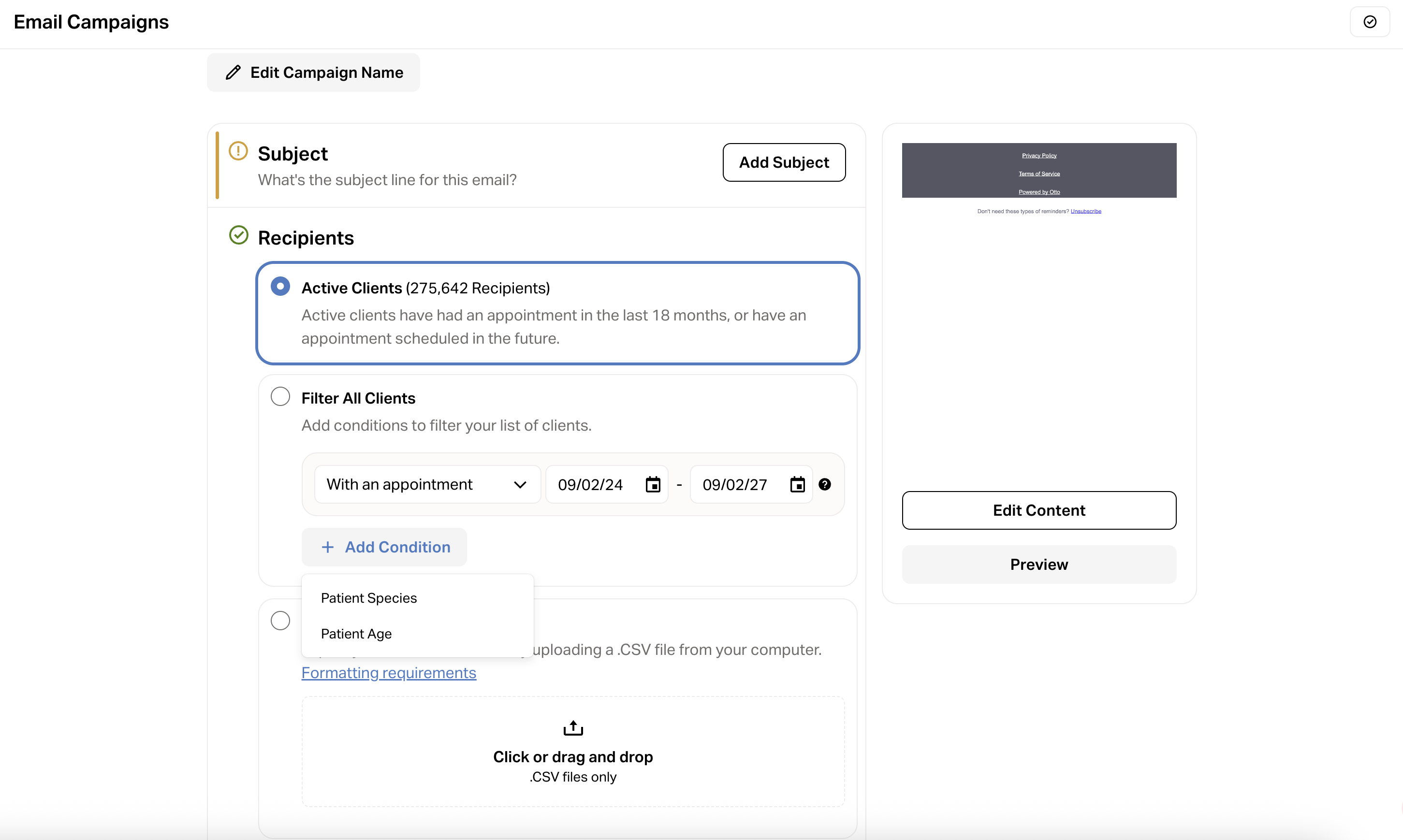This screenshot has height=840, width=1403.
Task: Open the Formatting requirements link
Action: point(388,673)
